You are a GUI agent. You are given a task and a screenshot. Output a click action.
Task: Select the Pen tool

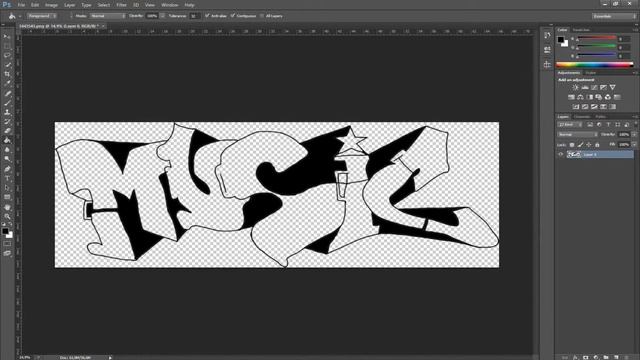pos(7,169)
